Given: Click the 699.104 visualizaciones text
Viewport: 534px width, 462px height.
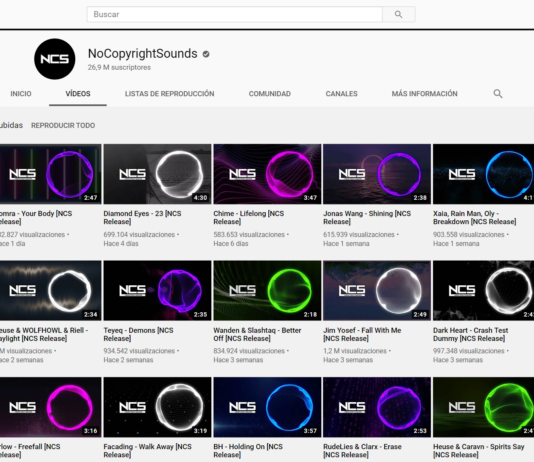Looking at the screenshot, I should [x=139, y=235].
